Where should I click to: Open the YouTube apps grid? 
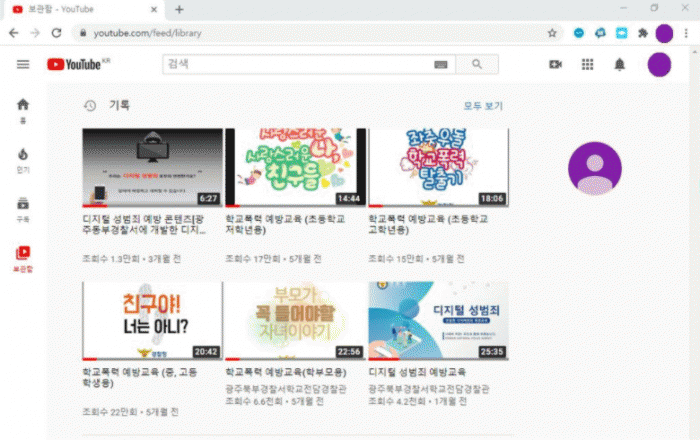coord(587,64)
